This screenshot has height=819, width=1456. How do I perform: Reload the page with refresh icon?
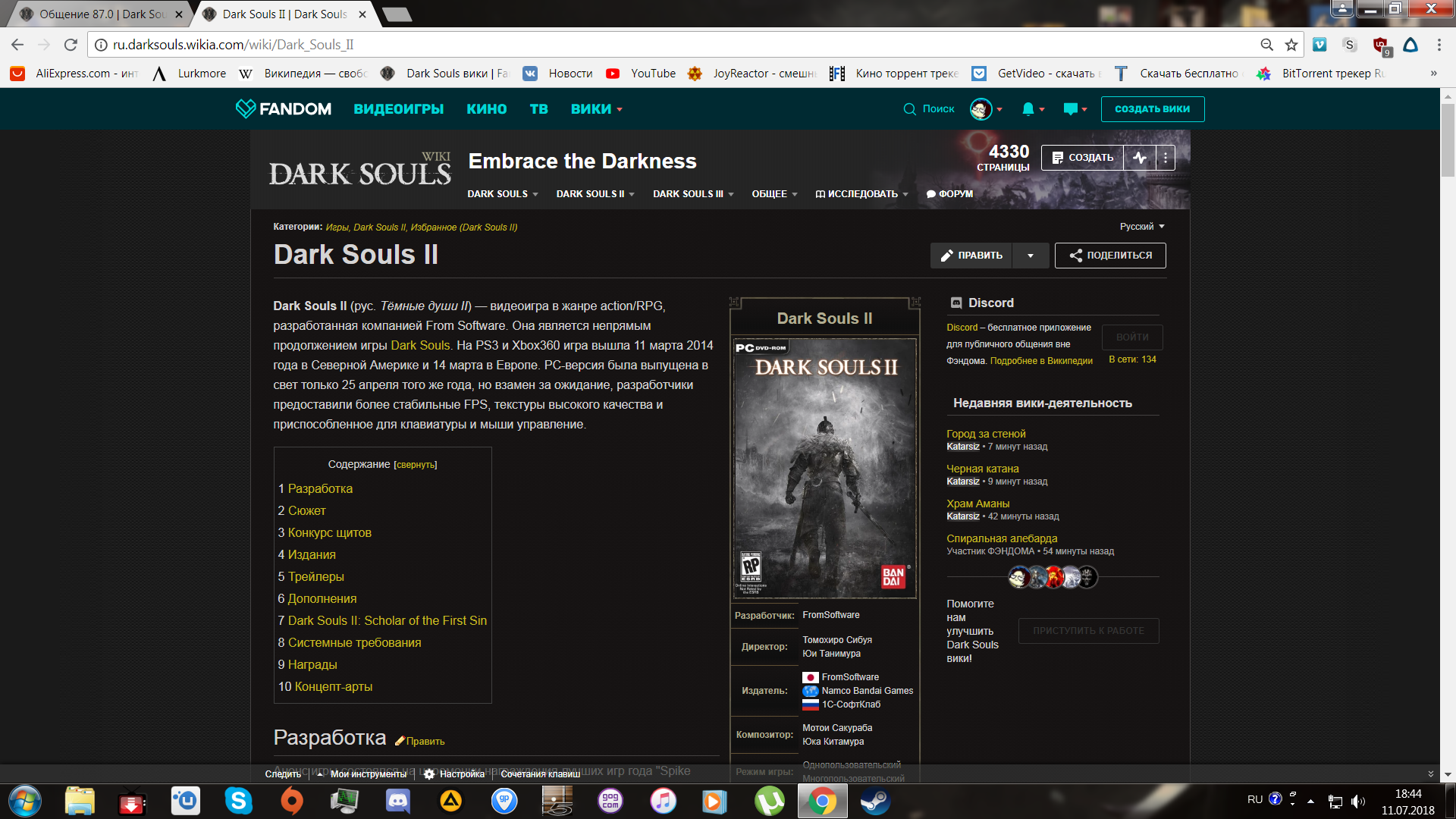(71, 45)
